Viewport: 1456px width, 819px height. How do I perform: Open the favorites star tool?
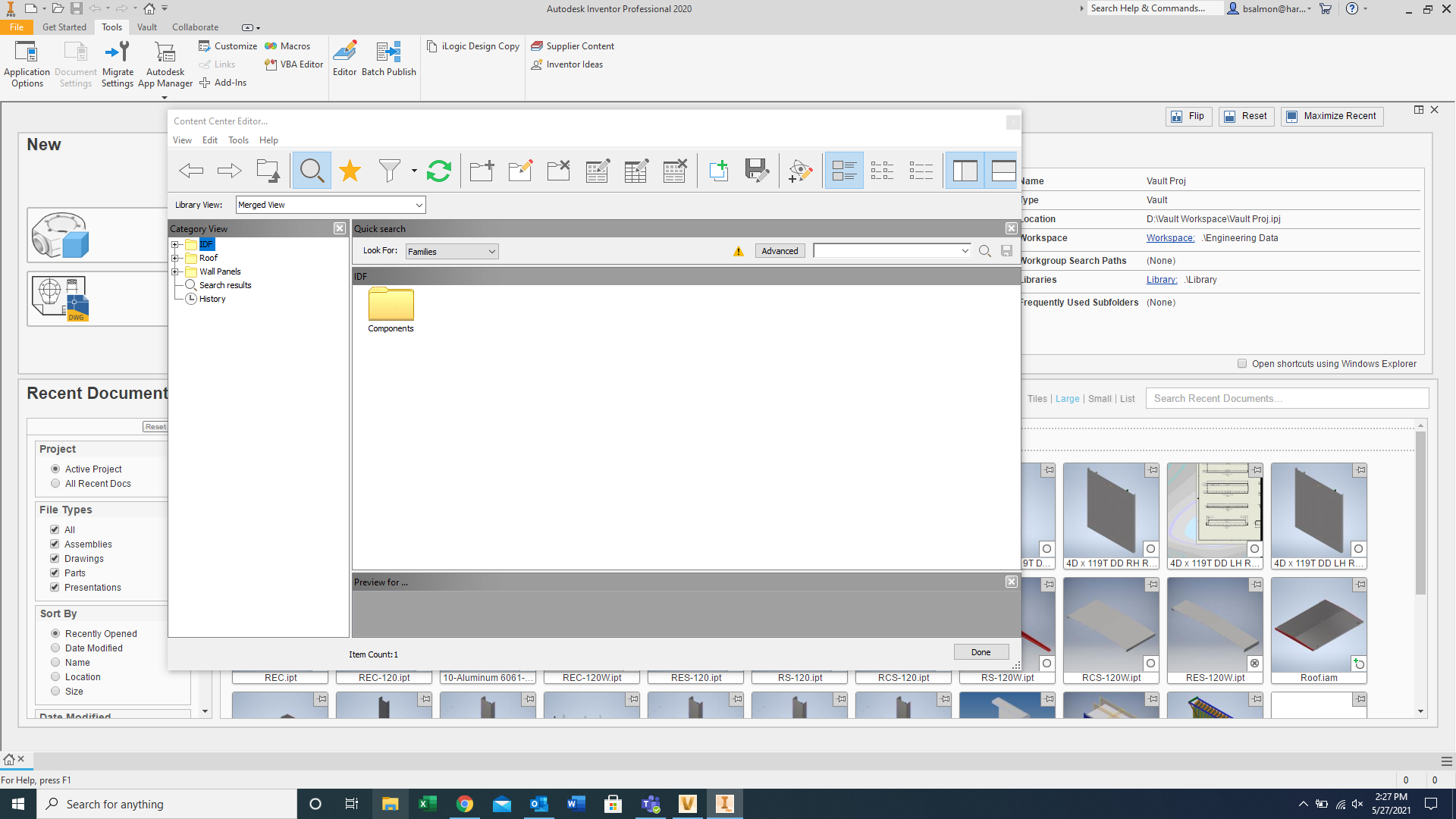350,171
